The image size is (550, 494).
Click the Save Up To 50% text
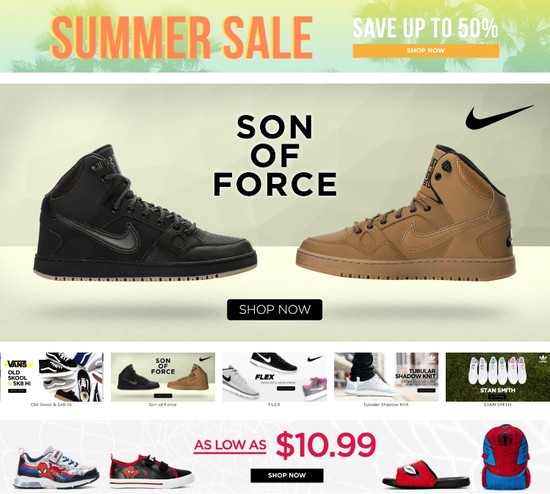(425, 28)
